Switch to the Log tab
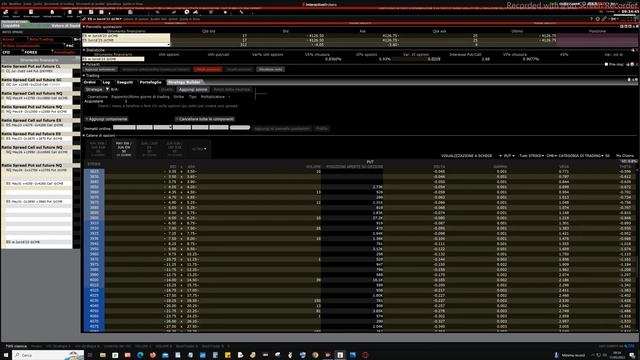This screenshot has height=360, width=640. (x=106, y=82)
